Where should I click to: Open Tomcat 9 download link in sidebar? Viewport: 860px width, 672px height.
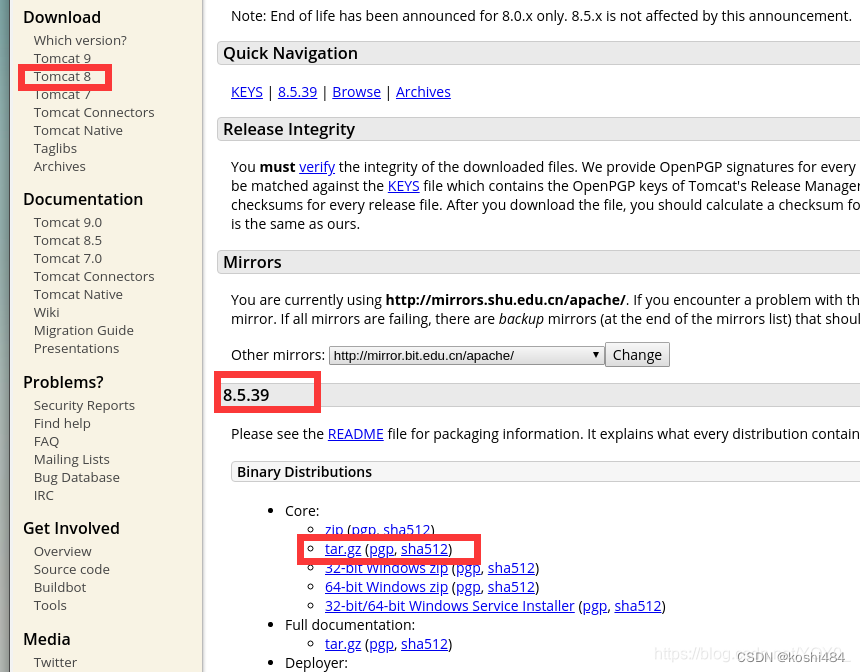[62, 58]
